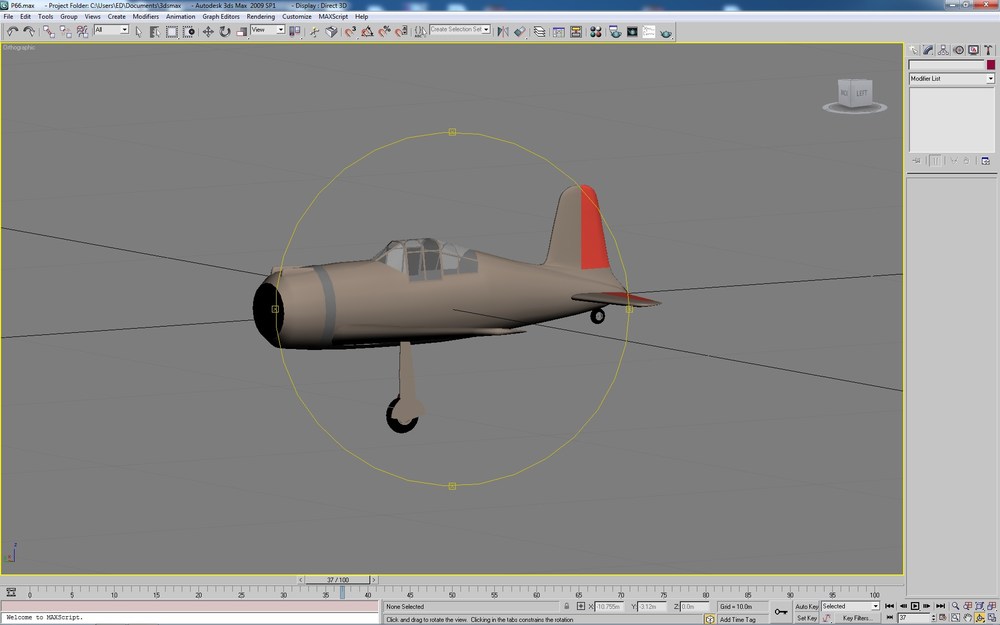
Task: Switch to the Modify command panel tab
Action: [x=929, y=50]
